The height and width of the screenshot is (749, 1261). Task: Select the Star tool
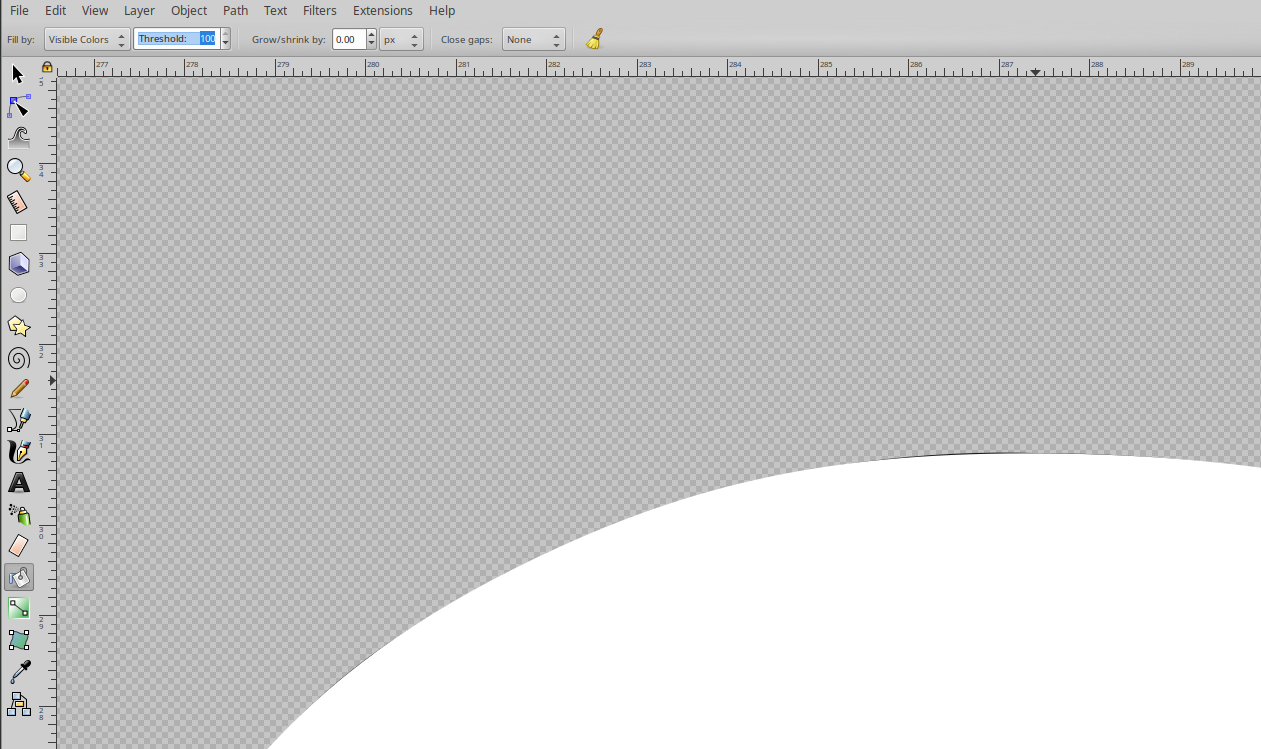[17, 325]
